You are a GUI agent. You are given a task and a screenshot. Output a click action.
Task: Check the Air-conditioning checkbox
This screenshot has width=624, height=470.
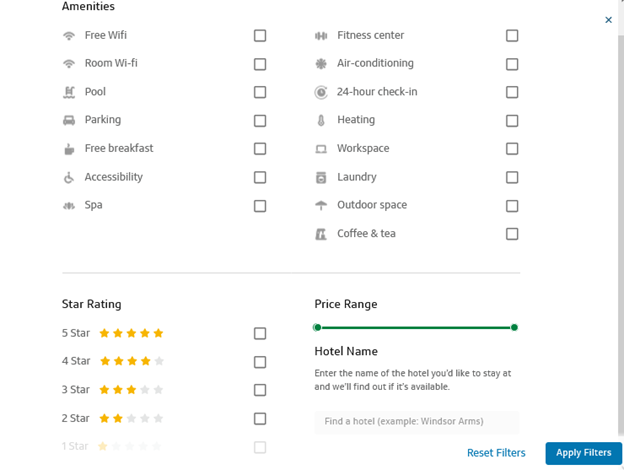(512, 64)
